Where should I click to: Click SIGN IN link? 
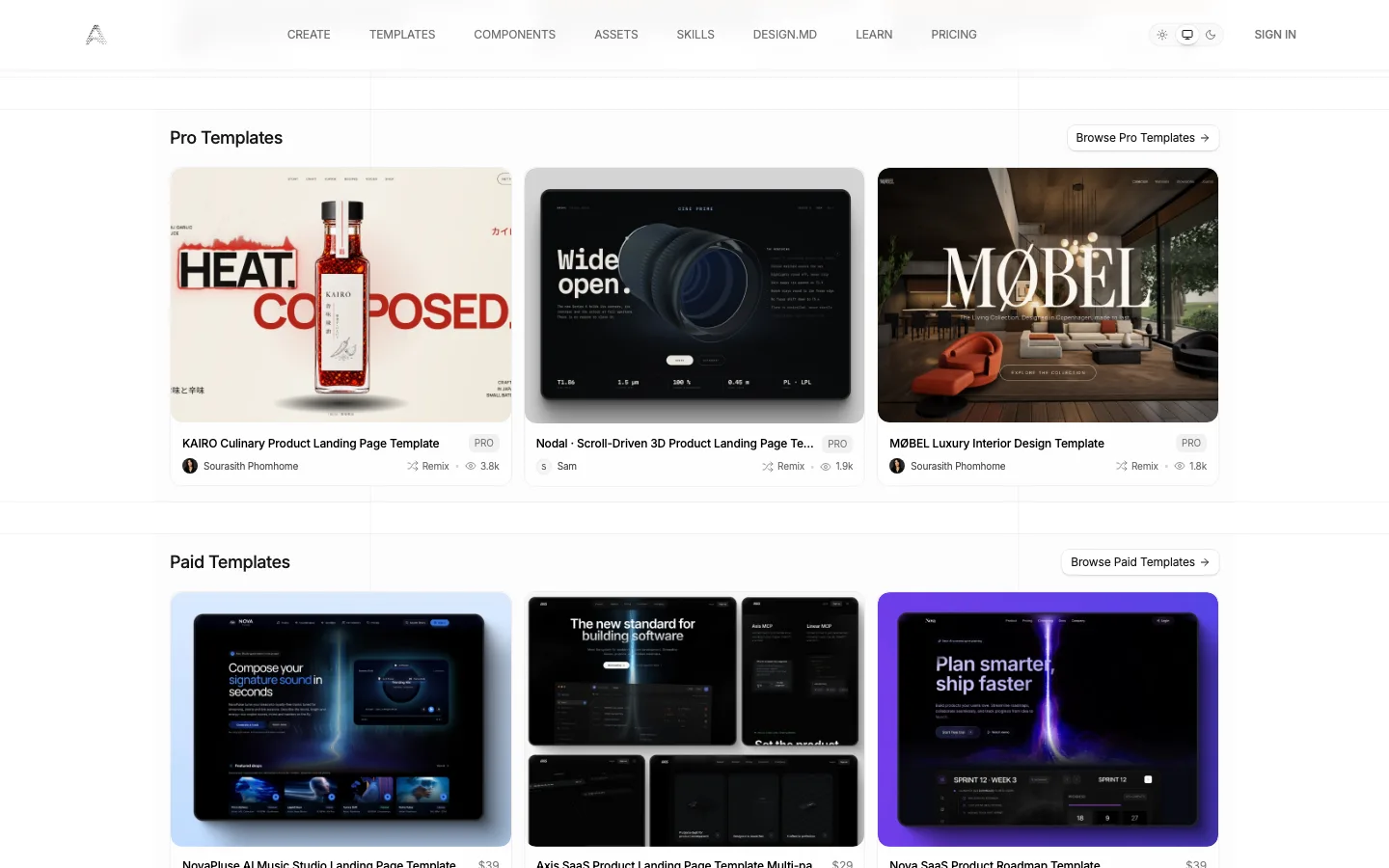[x=1275, y=35]
